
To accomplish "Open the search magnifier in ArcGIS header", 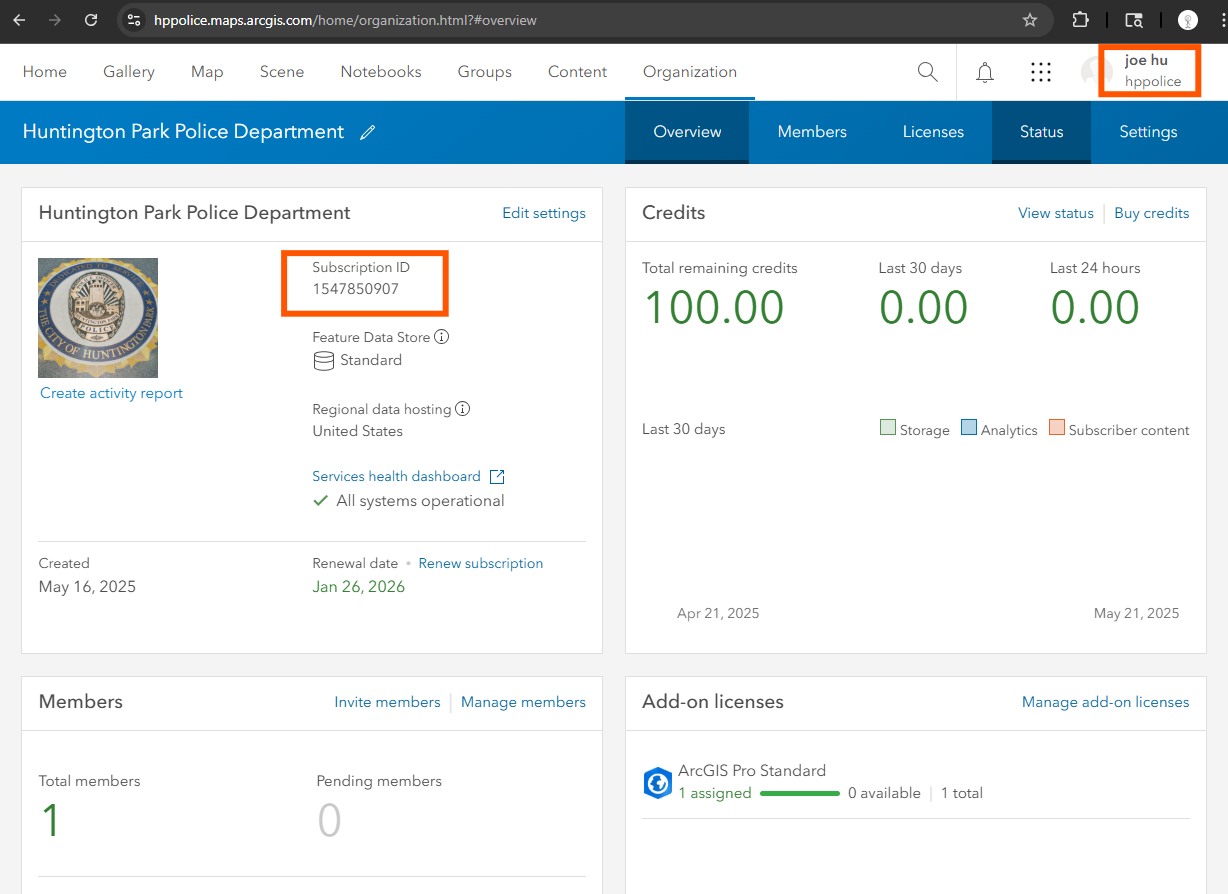I will click(927, 72).
